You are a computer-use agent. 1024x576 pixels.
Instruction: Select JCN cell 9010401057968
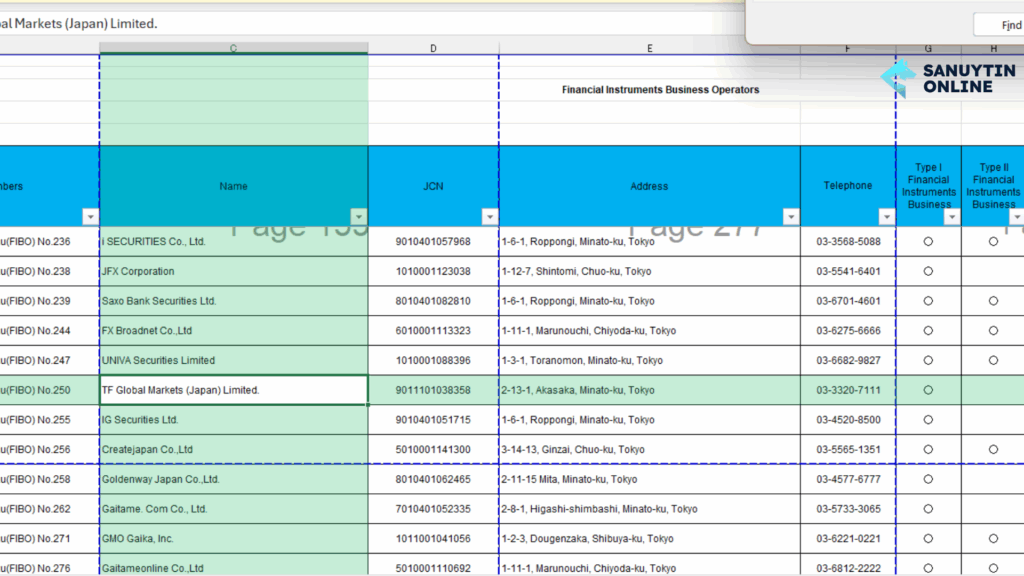coord(434,242)
